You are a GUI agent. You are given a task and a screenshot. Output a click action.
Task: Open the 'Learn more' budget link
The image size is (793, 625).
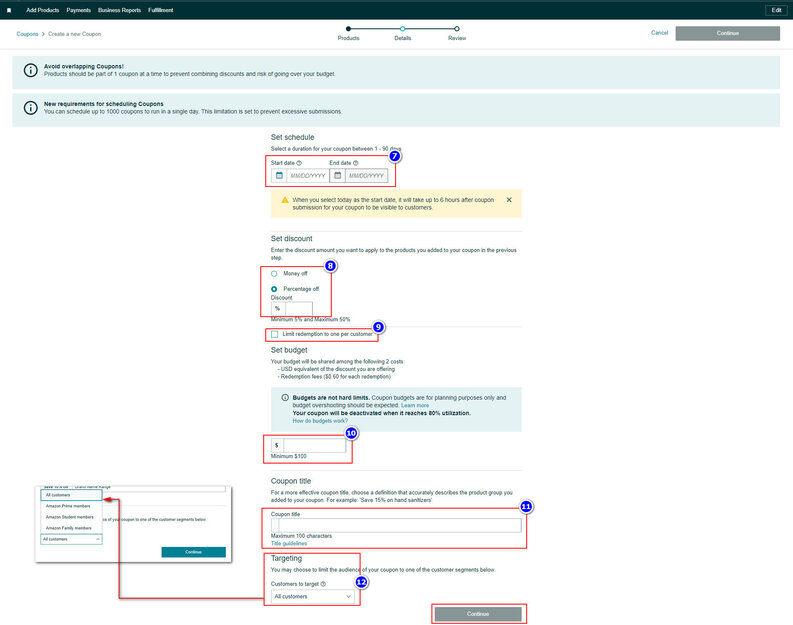(415, 406)
